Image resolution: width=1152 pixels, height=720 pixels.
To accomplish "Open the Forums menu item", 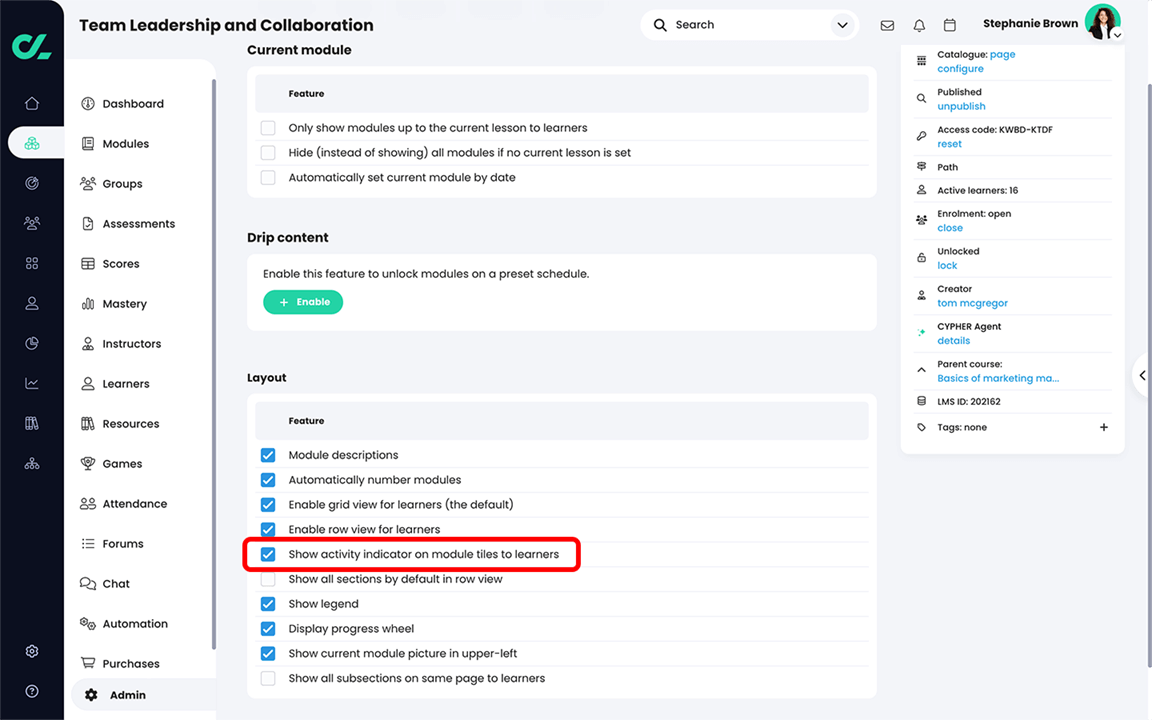I will (112, 544).
